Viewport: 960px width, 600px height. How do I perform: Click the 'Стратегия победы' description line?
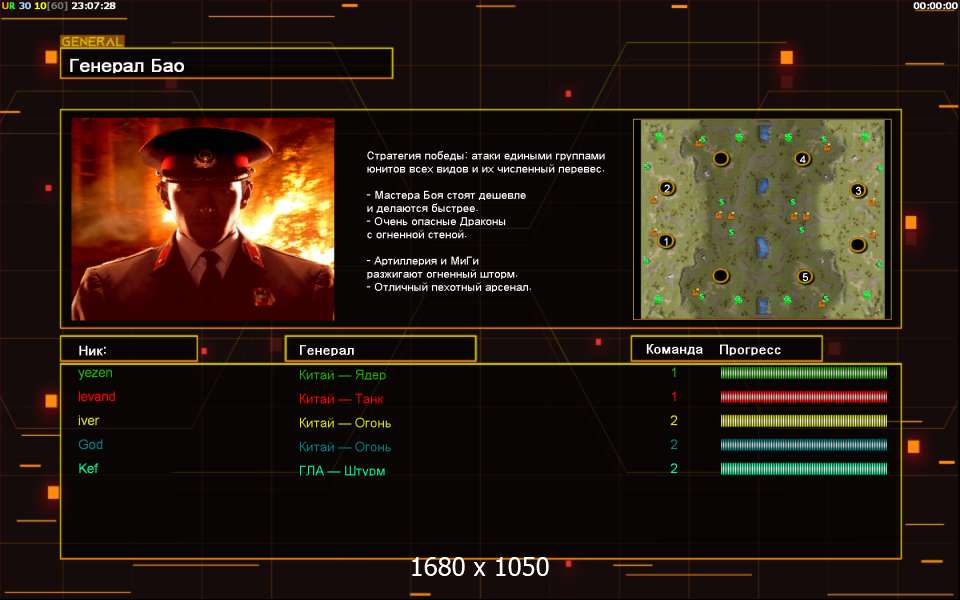(486, 156)
